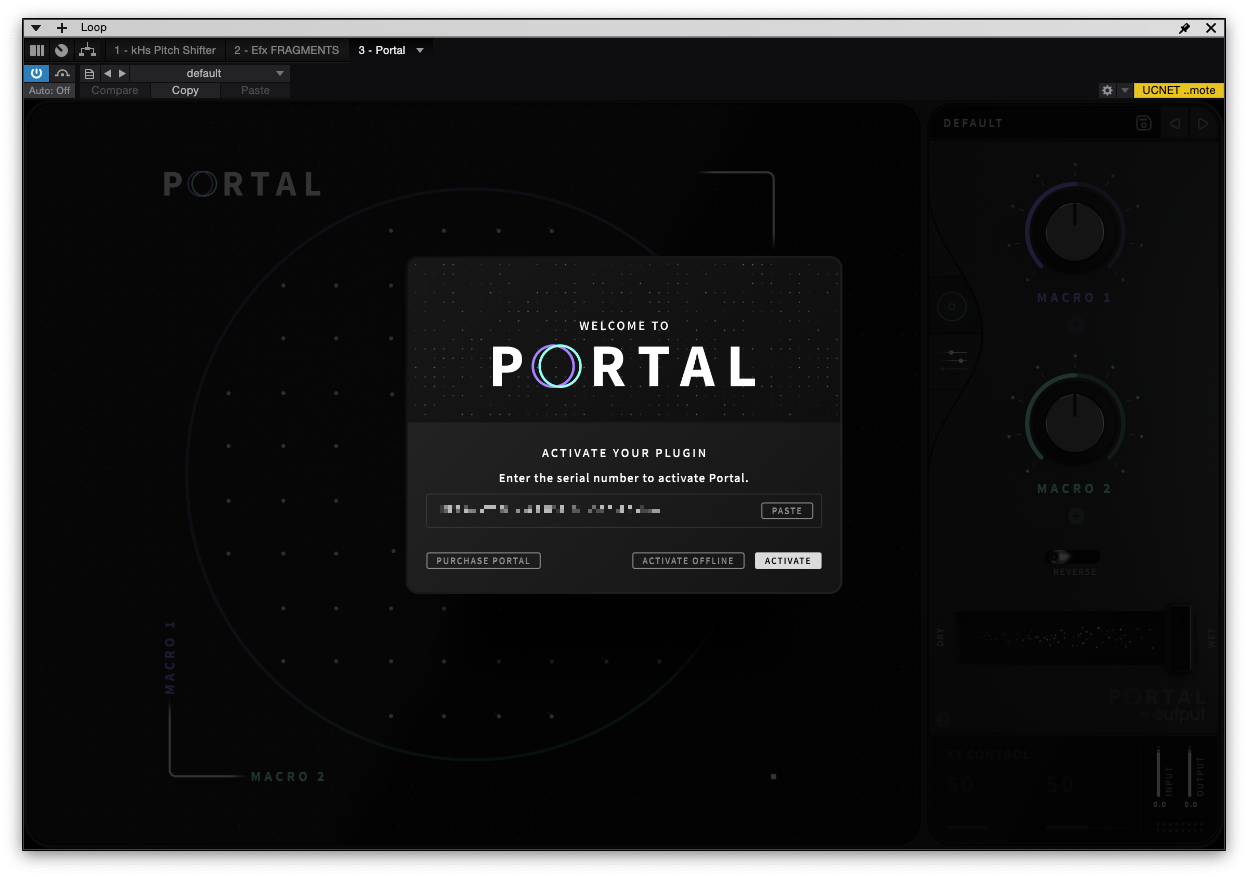The width and height of the screenshot is (1248, 877).
Task: Click PASTE in the serial field
Action: click(787, 510)
